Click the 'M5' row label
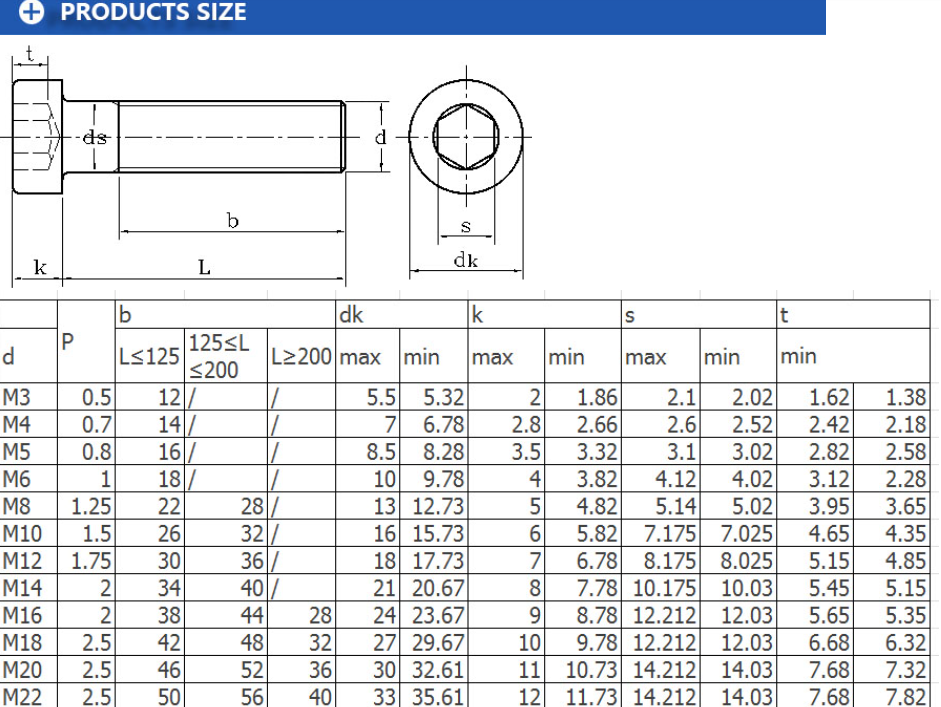This screenshot has height=707, width=941. pos(16,452)
